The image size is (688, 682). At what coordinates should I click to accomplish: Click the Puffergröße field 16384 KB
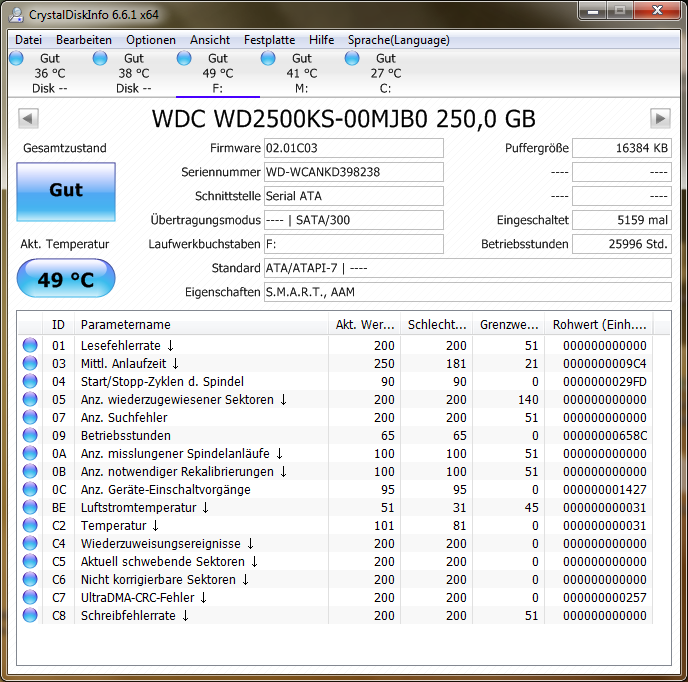tap(622, 148)
